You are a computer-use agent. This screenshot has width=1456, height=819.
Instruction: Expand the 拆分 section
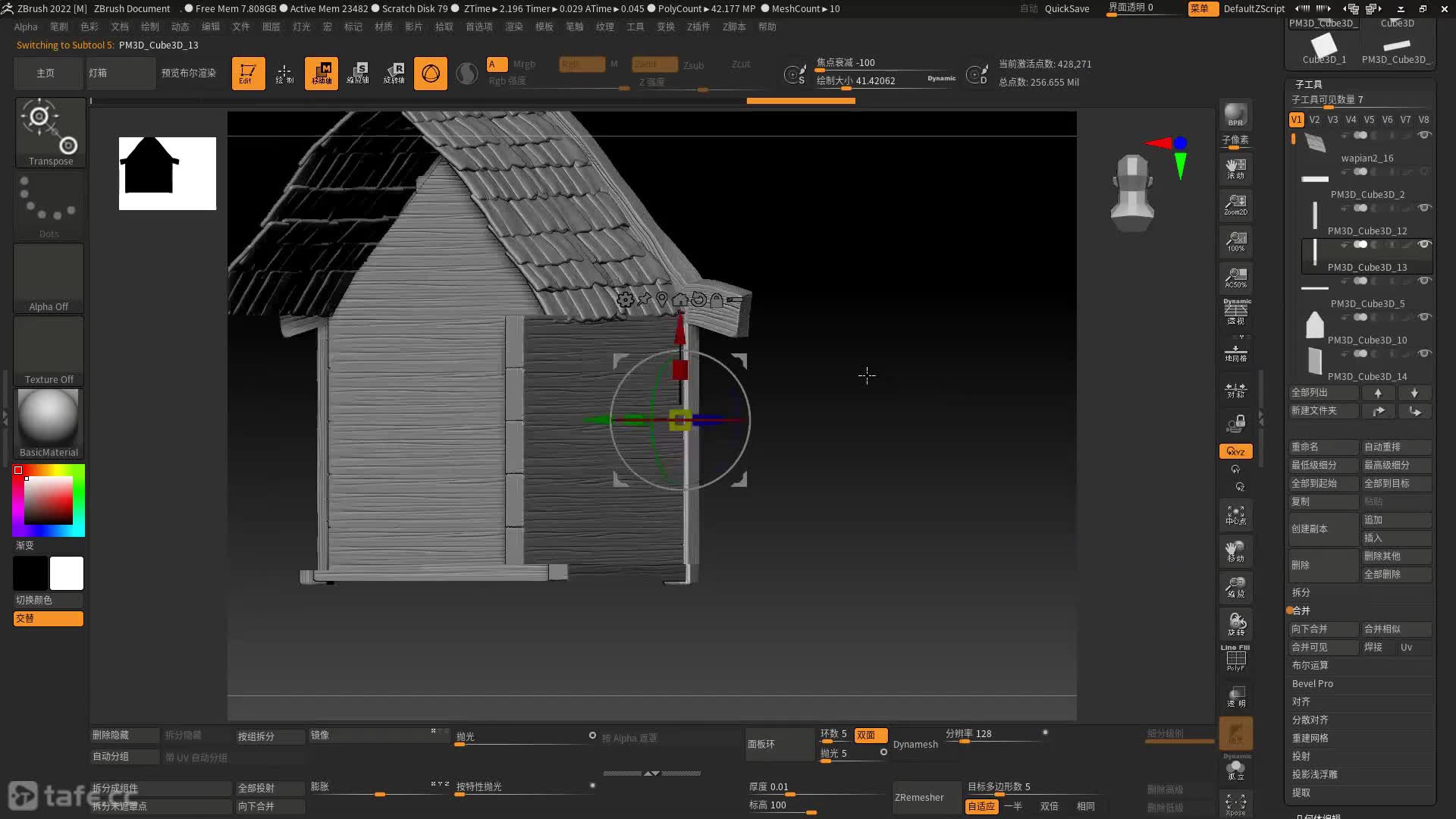1301,592
